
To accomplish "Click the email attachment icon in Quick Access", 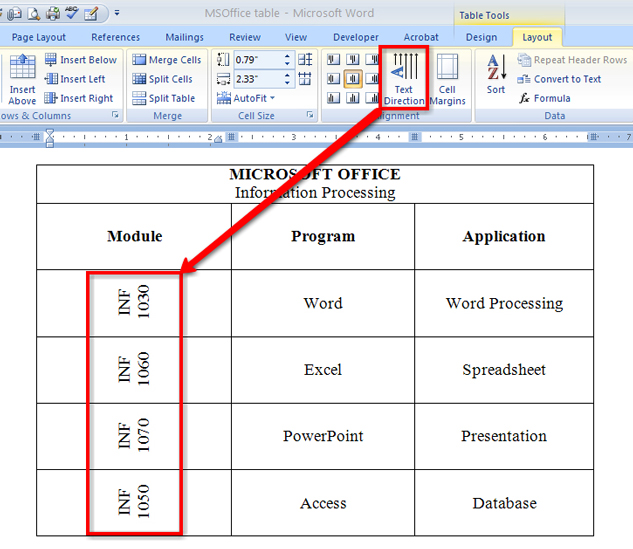I will tap(14, 13).
